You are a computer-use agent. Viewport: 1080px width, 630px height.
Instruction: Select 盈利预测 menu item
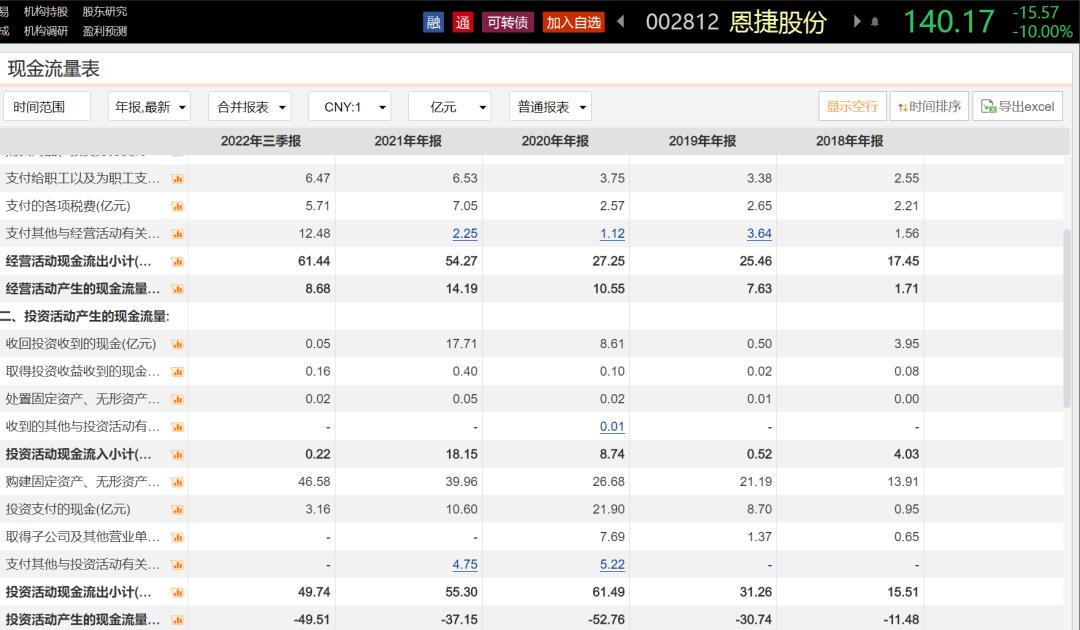[105, 31]
